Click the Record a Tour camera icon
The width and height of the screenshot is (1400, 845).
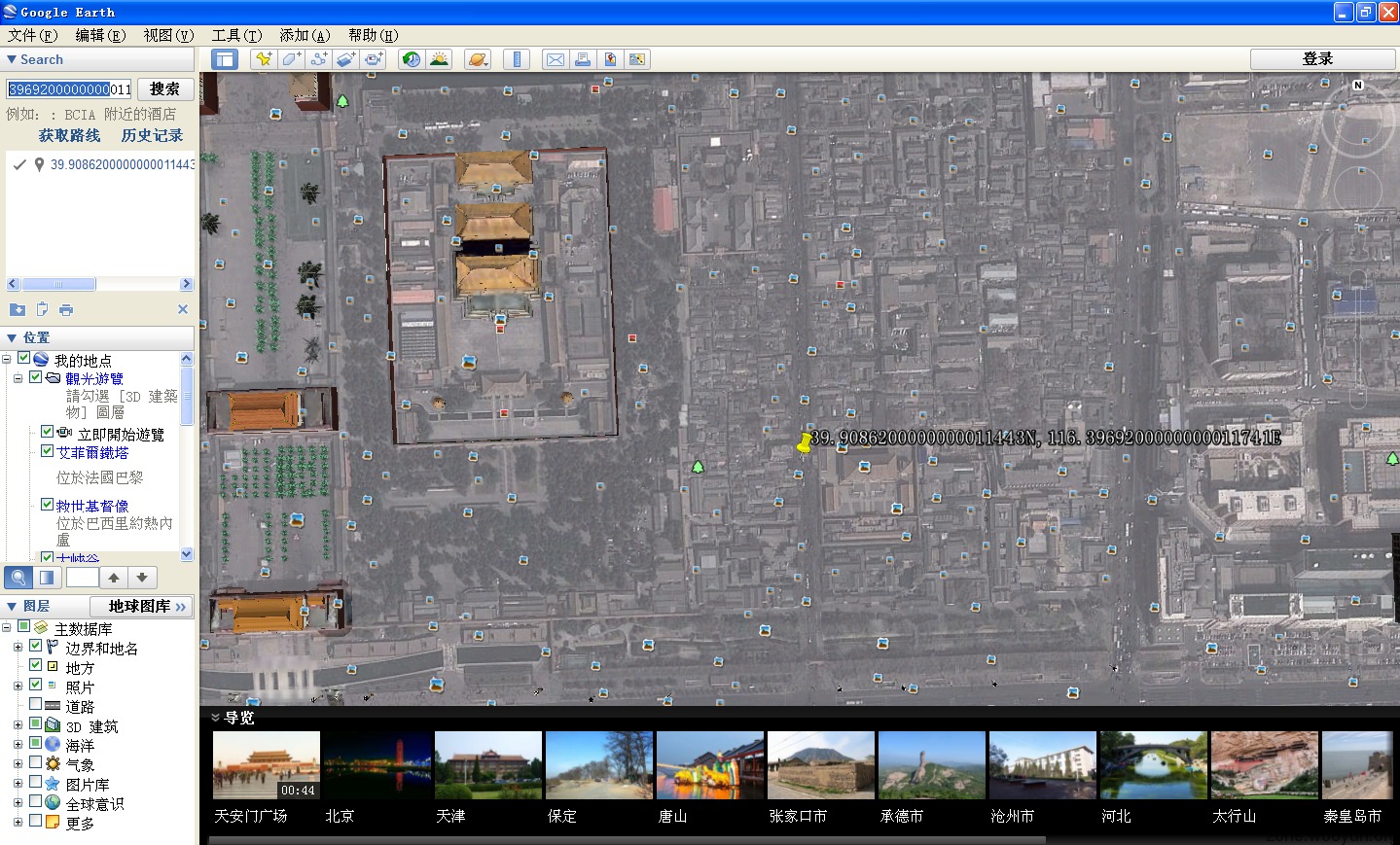click(x=374, y=59)
